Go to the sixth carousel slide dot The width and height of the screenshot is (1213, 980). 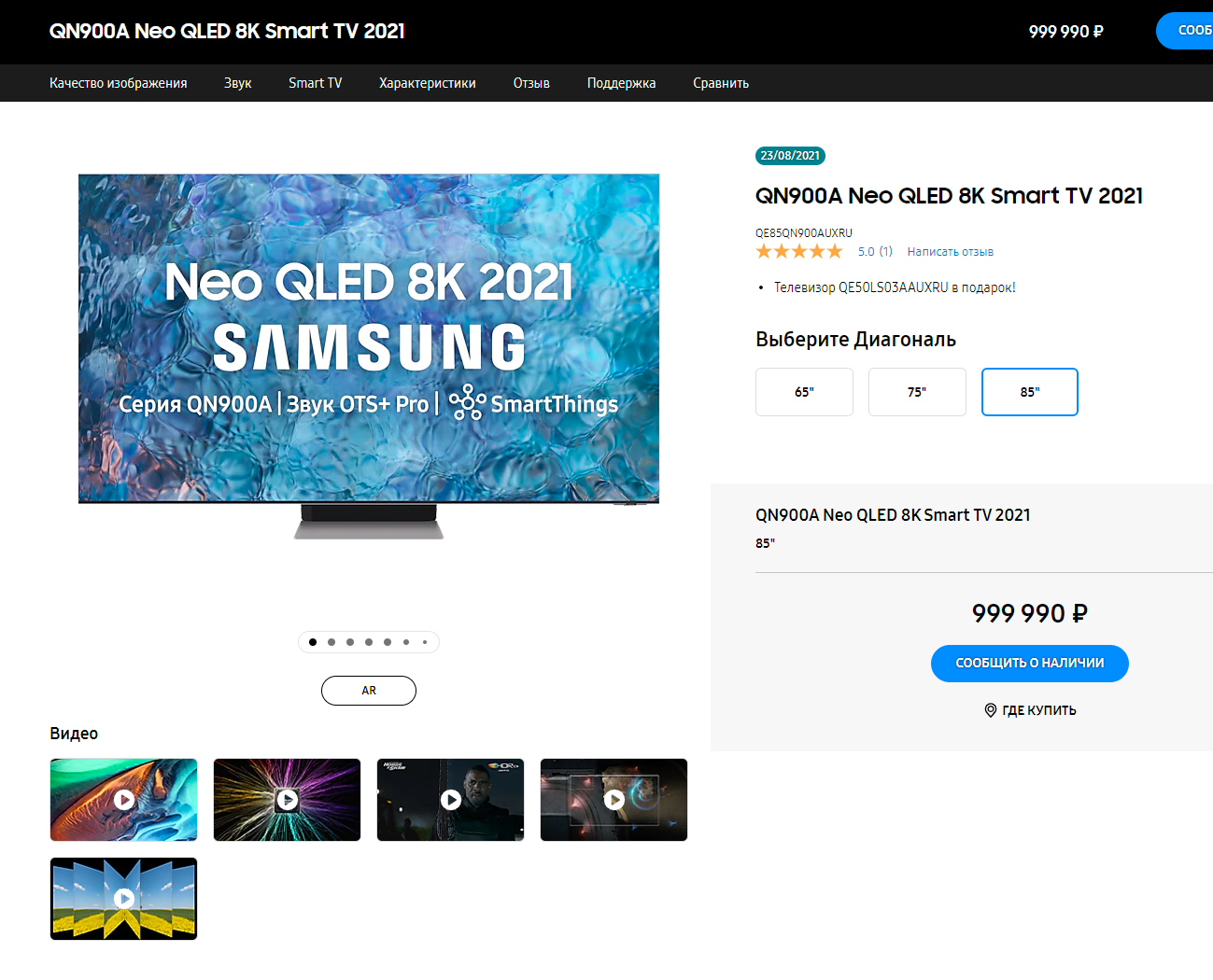406,642
